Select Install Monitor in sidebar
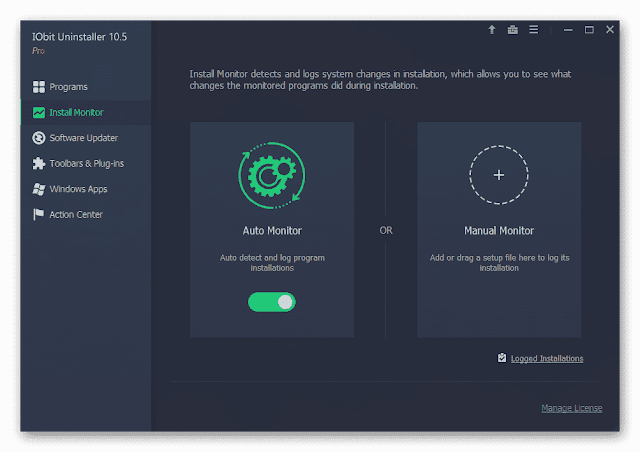640x452 pixels. 86,112
